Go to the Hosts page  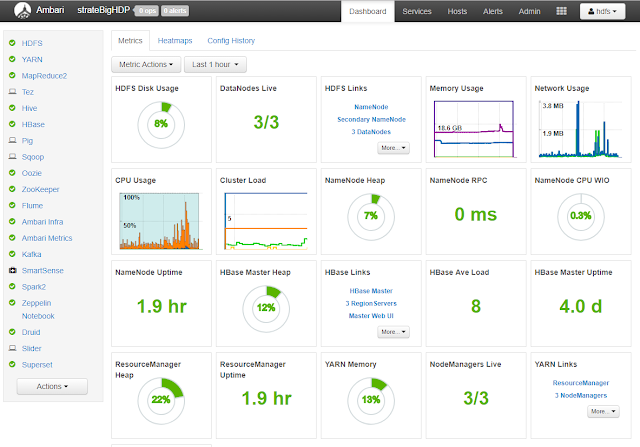click(x=457, y=11)
